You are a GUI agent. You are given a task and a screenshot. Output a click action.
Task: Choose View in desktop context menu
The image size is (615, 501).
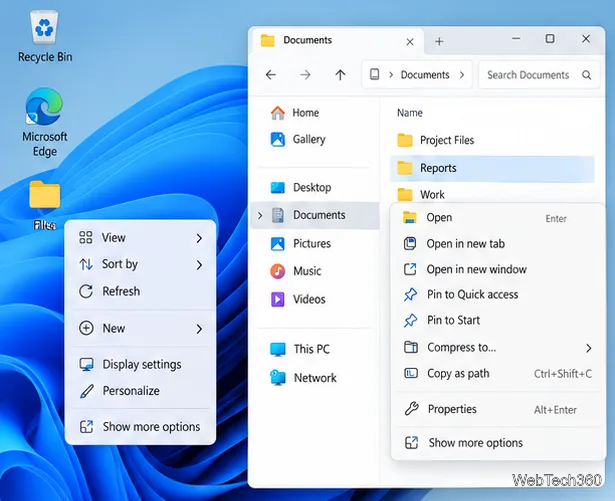pos(140,238)
